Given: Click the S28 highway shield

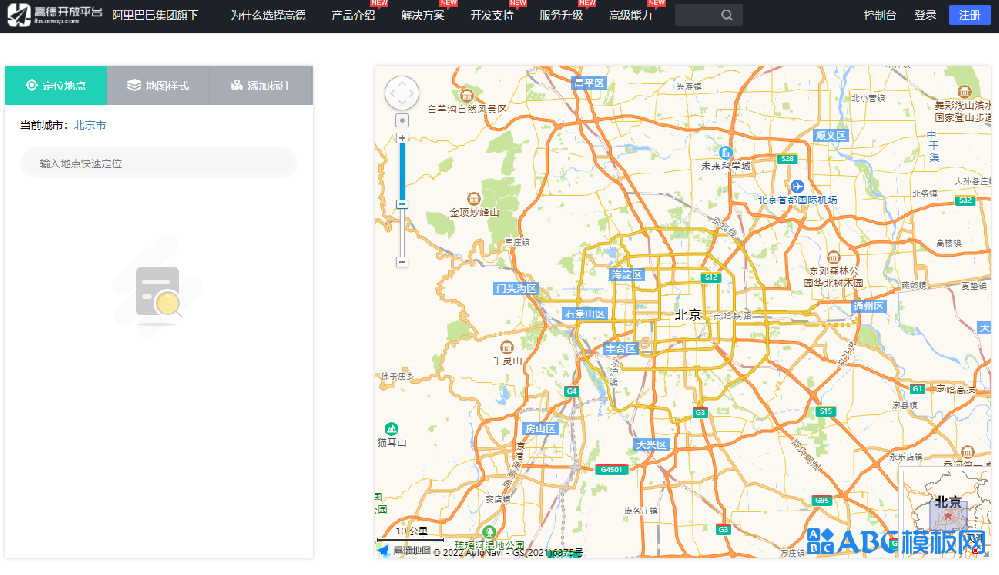Looking at the screenshot, I should 787,159.
